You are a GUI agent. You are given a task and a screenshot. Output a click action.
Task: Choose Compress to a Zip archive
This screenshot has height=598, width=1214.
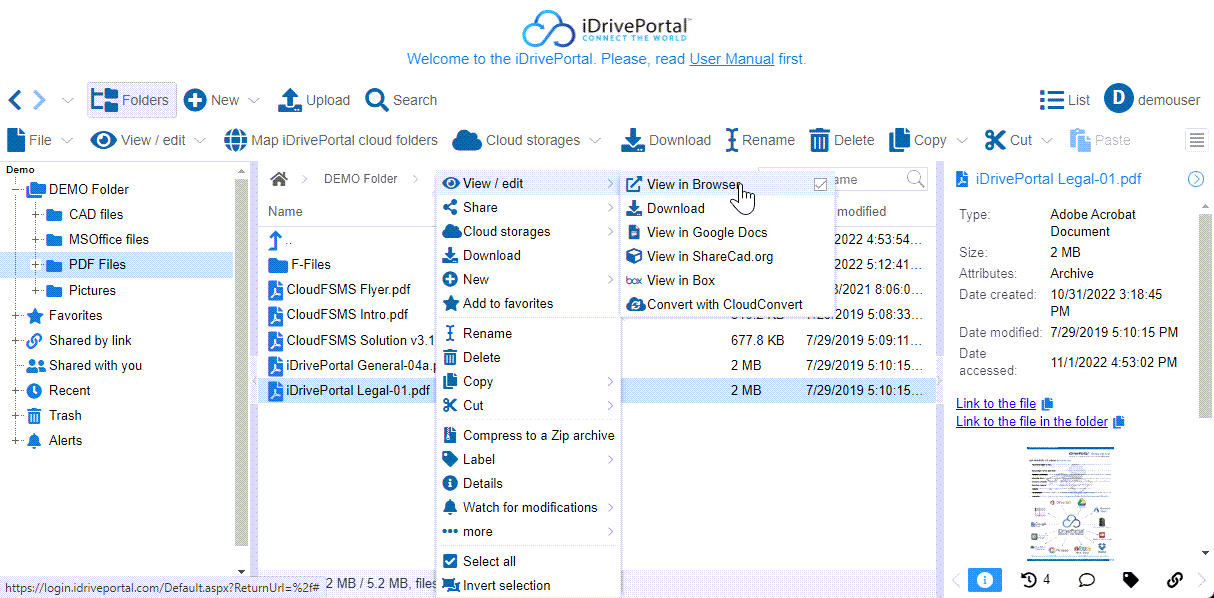pyautogui.click(x=538, y=435)
